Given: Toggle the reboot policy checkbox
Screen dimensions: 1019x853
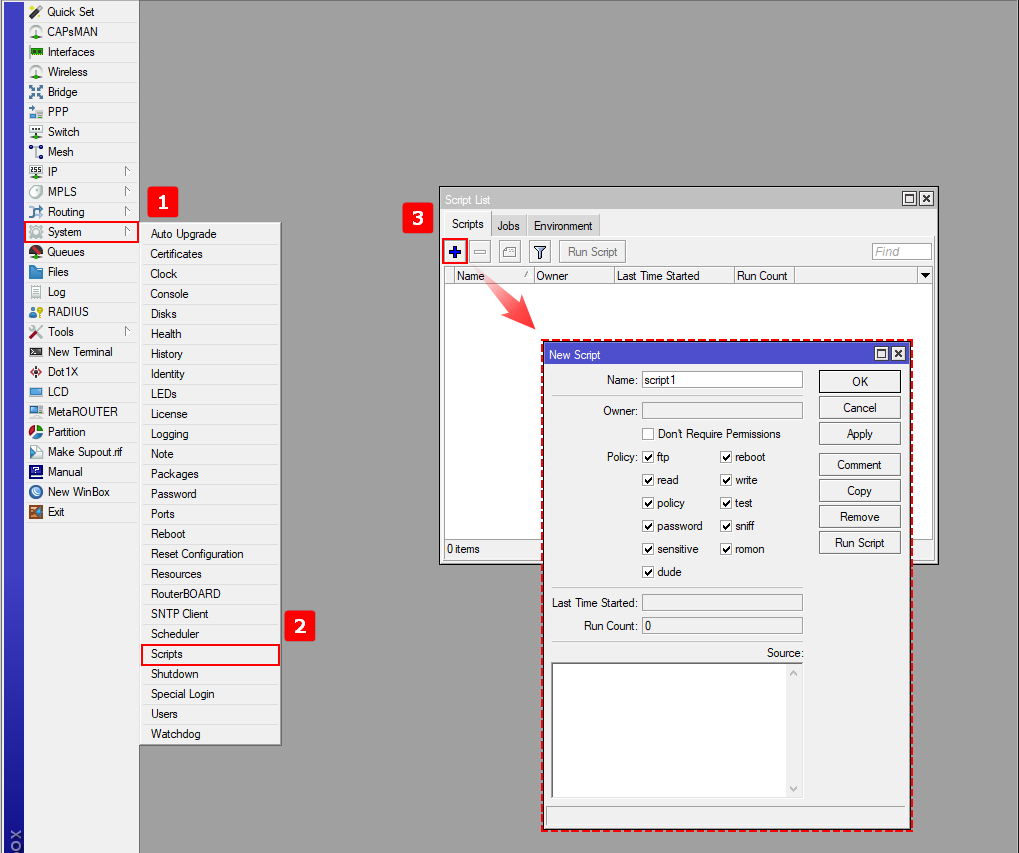Looking at the screenshot, I should [726, 457].
